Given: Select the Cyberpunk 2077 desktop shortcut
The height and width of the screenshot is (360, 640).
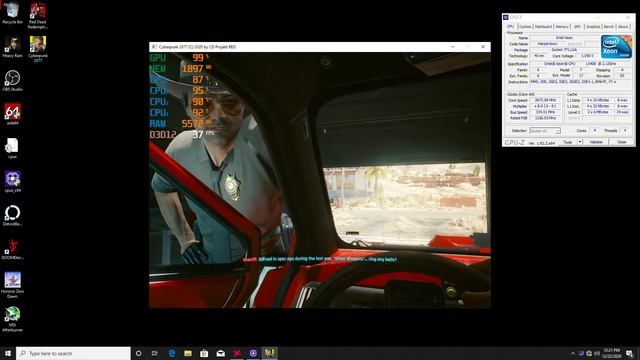Looking at the screenshot, I should (38, 49).
